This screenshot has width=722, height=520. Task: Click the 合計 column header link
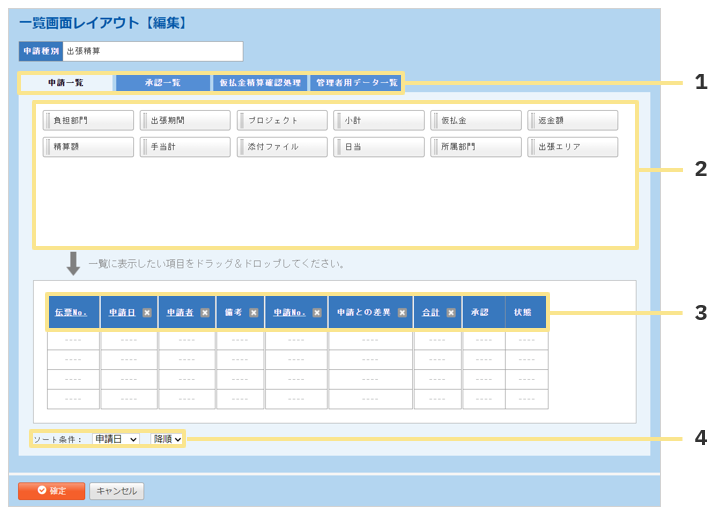click(x=431, y=313)
